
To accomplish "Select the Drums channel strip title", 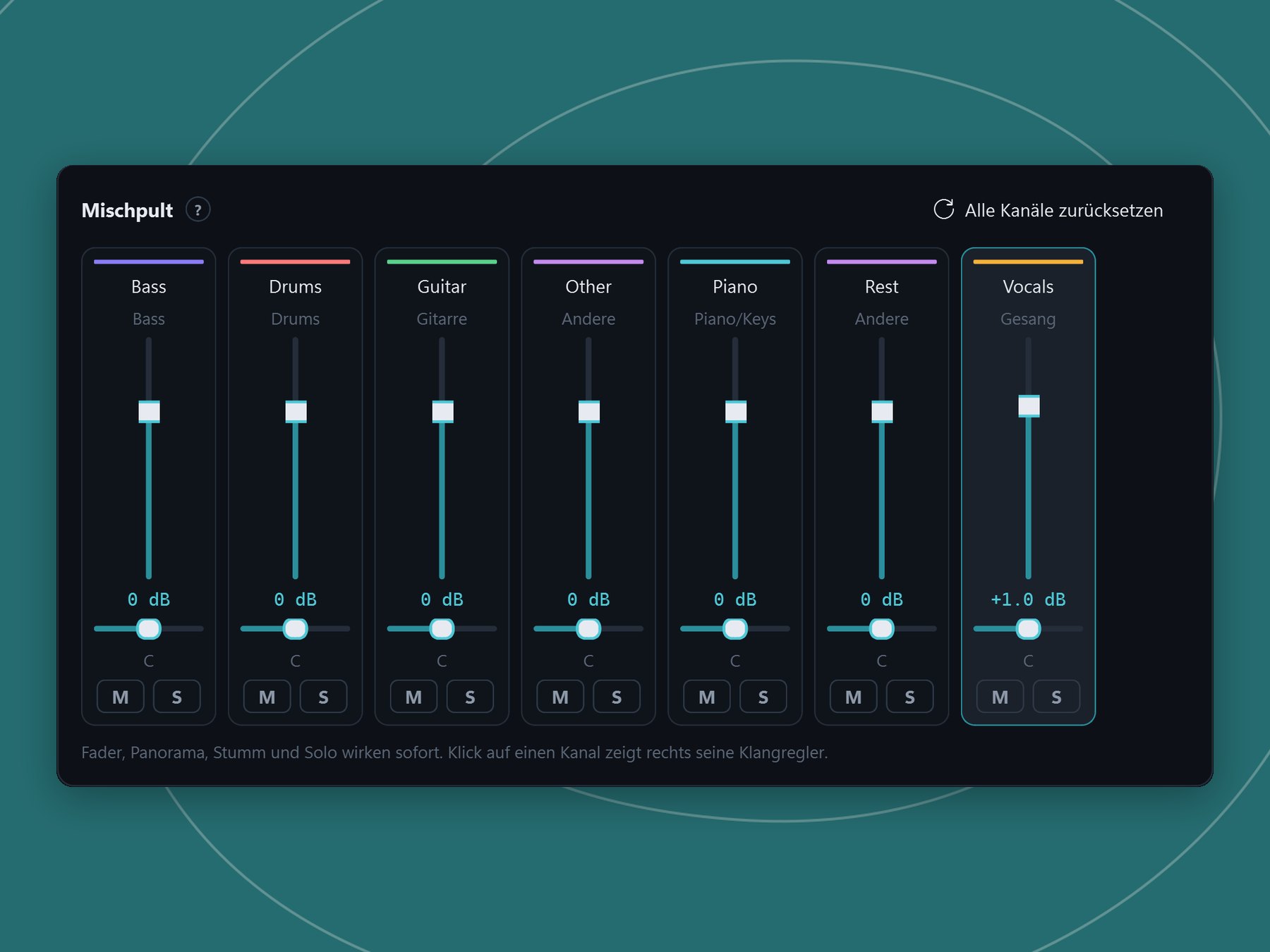I will tap(295, 287).
